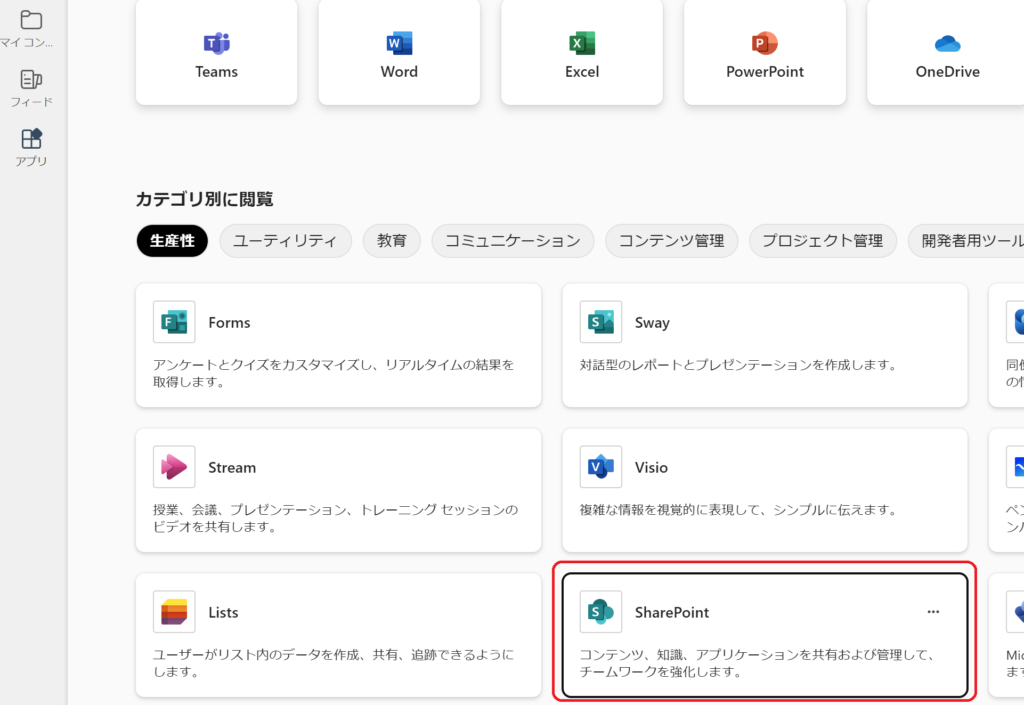Image resolution: width=1024 pixels, height=705 pixels.
Task: Click the Visio app icon
Action: tap(601, 467)
